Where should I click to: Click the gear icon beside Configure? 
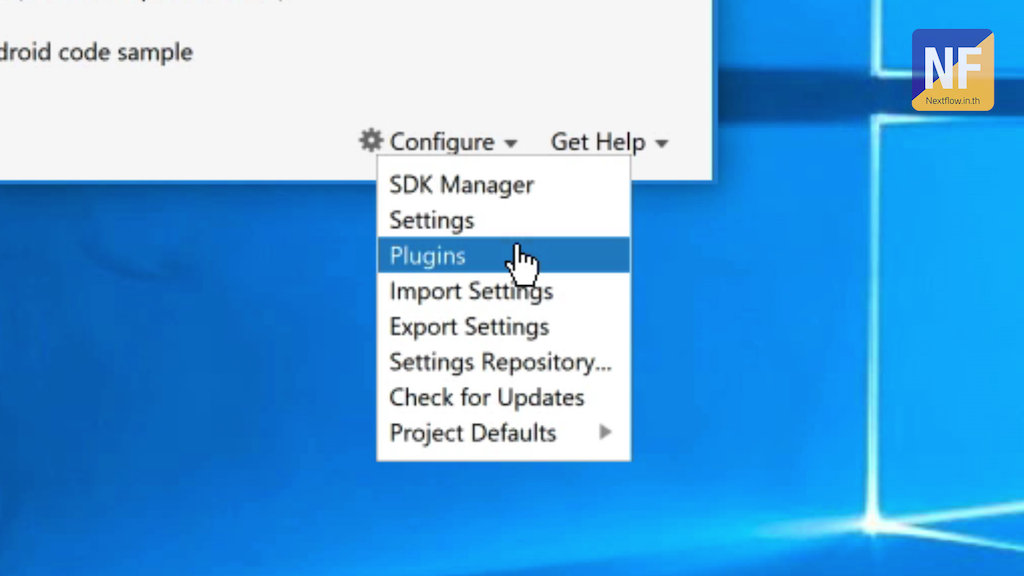(371, 140)
